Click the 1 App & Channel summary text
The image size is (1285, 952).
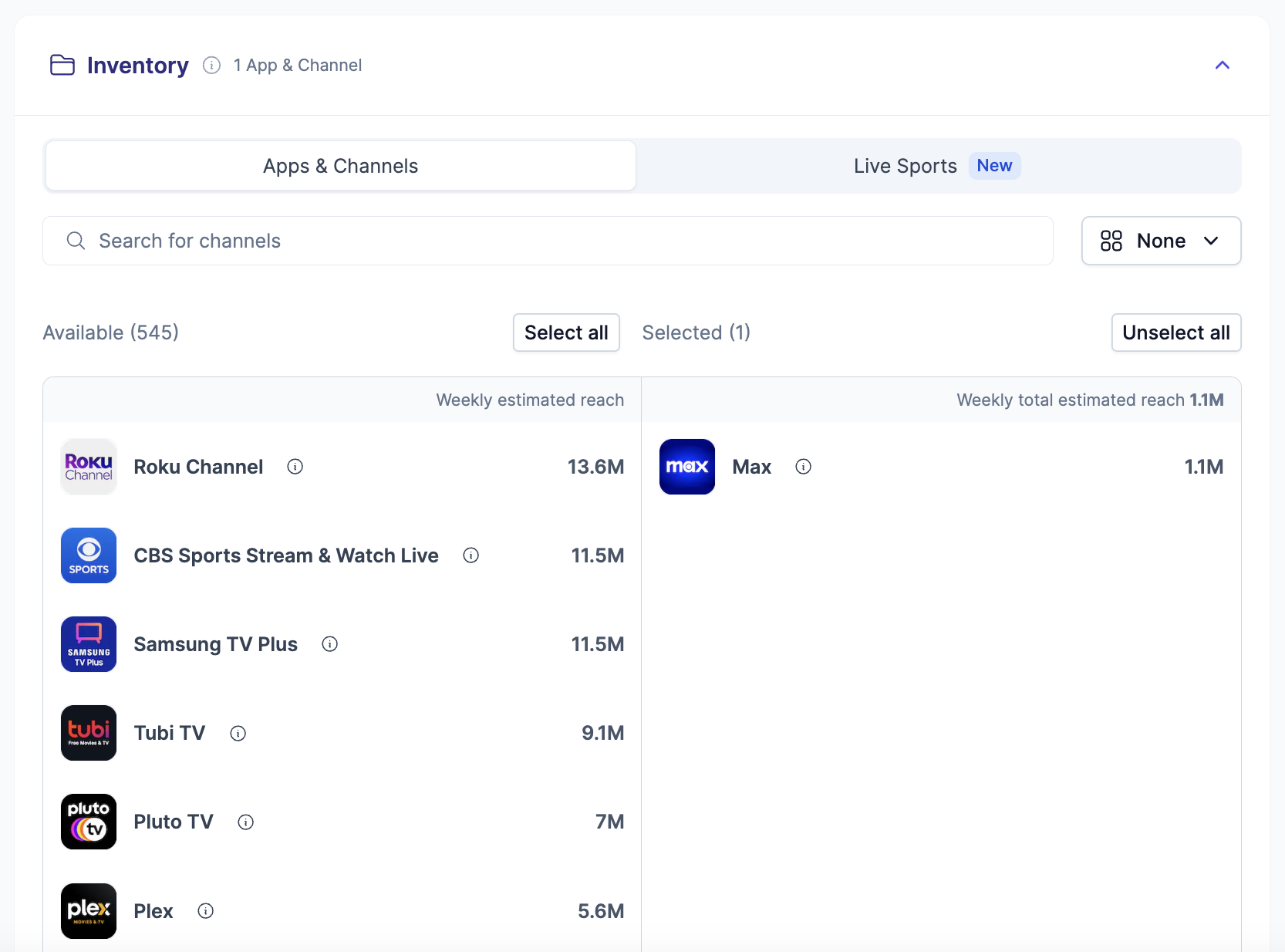tap(298, 66)
